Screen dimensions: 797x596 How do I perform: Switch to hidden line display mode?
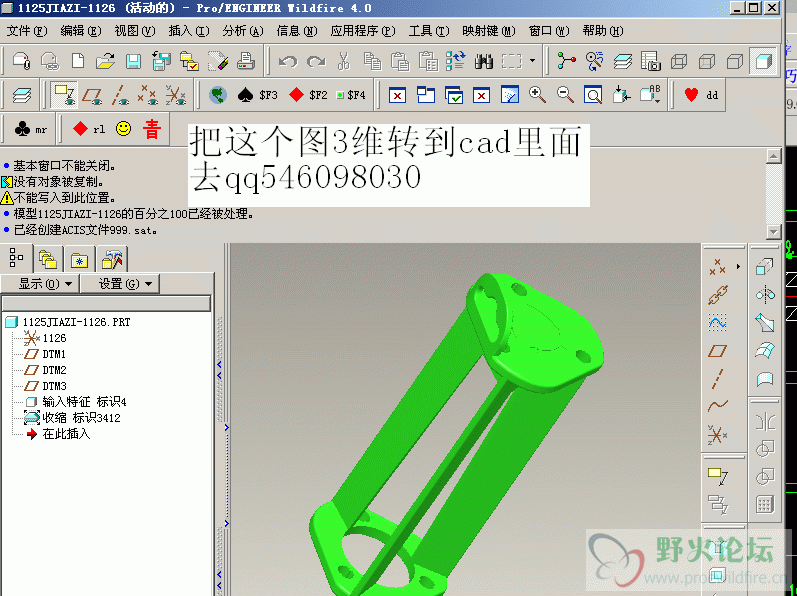[x=707, y=61]
